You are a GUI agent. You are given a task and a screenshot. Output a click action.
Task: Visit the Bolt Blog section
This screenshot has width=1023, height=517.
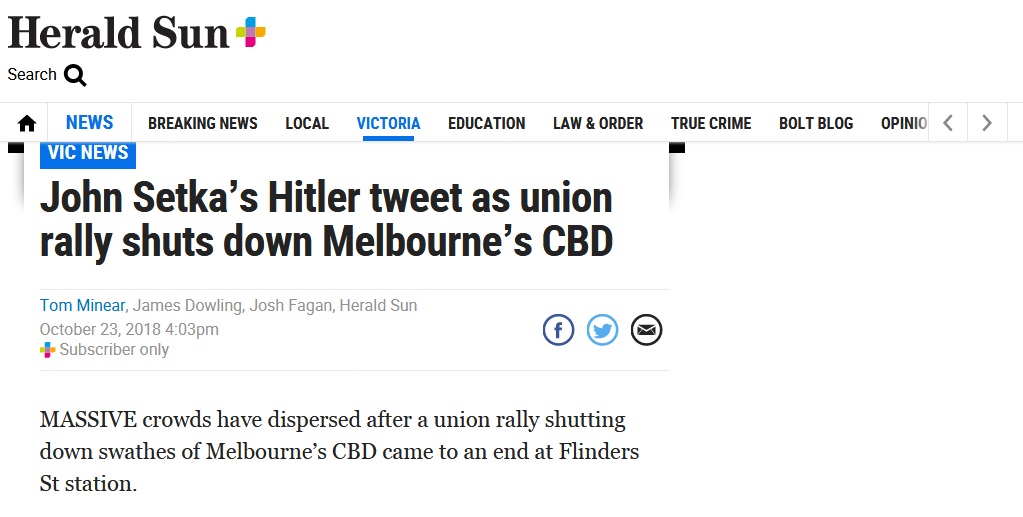(816, 123)
